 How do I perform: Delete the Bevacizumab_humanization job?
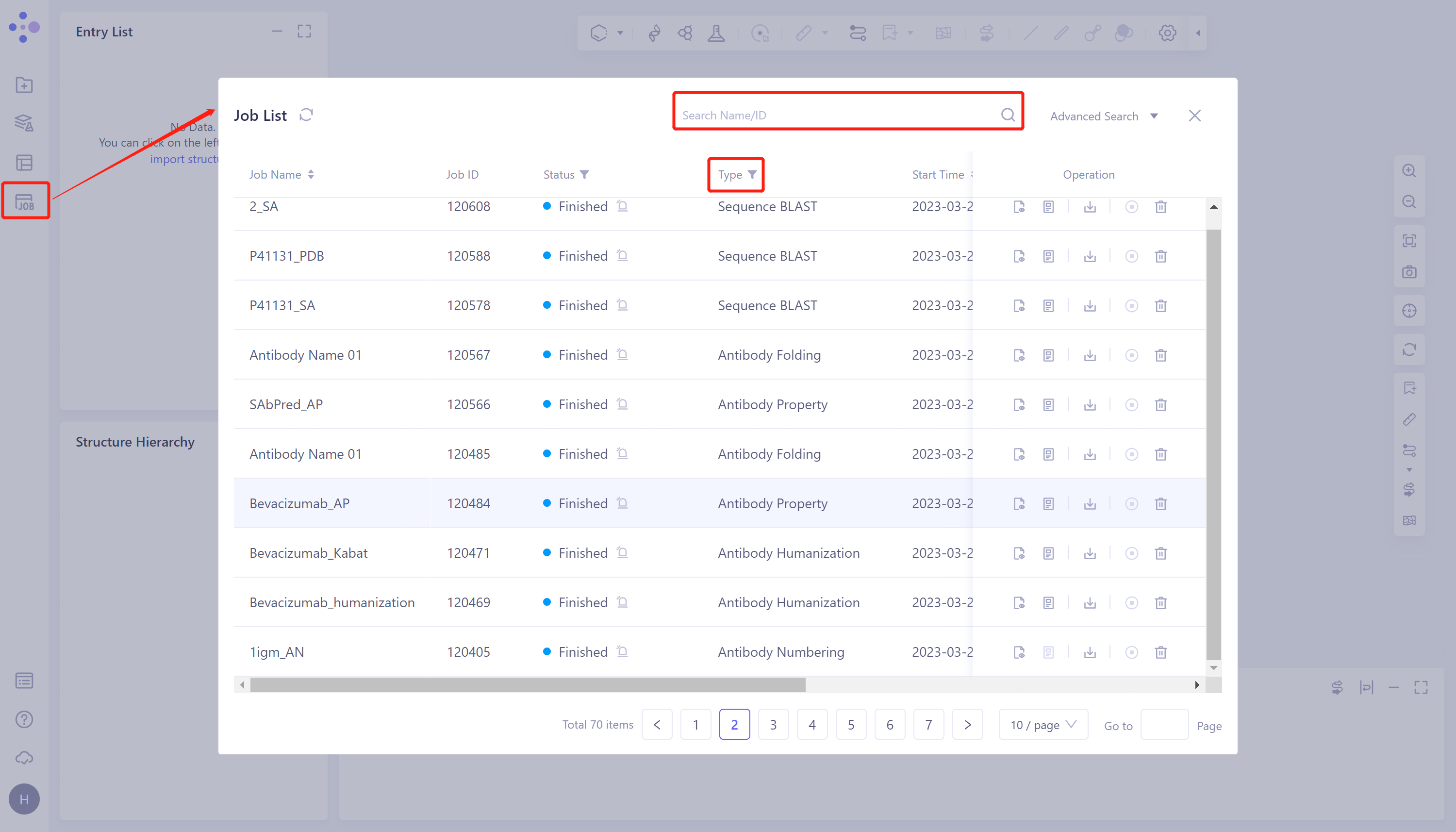(1161, 603)
